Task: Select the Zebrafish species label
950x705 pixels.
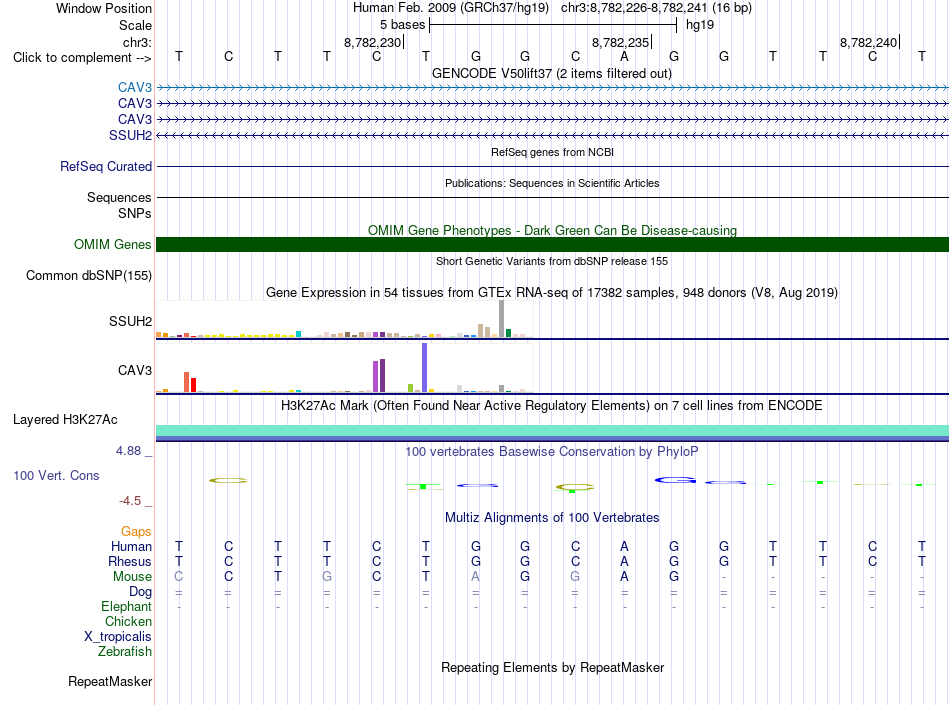Action: coord(125,652)
